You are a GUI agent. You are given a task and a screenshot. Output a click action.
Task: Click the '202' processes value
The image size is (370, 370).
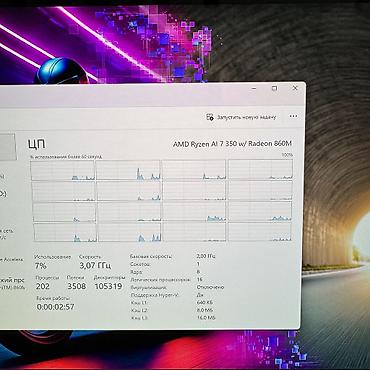43,286
